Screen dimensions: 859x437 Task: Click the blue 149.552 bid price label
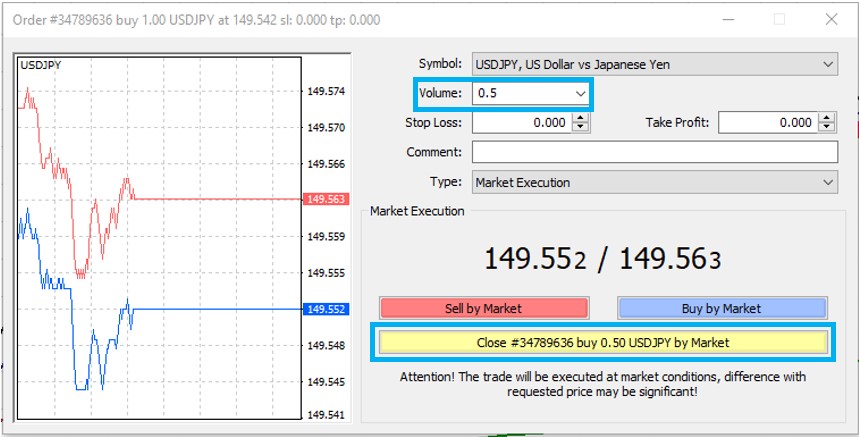327,309
